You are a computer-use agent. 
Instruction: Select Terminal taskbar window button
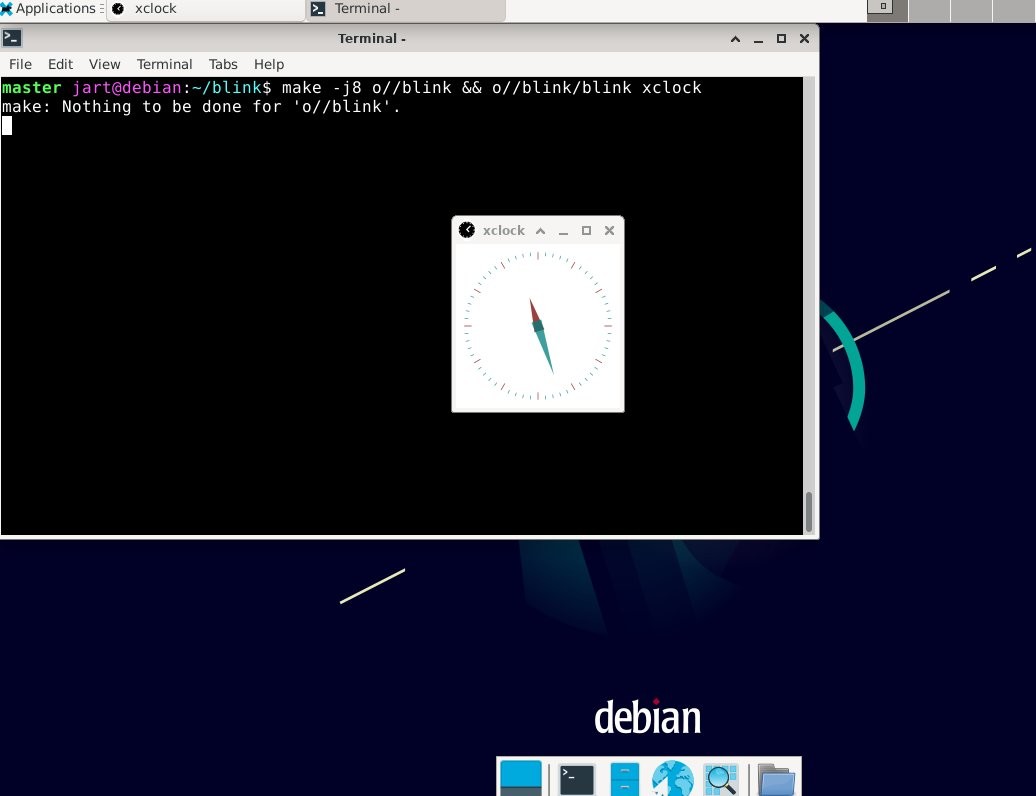pos(406,9)
